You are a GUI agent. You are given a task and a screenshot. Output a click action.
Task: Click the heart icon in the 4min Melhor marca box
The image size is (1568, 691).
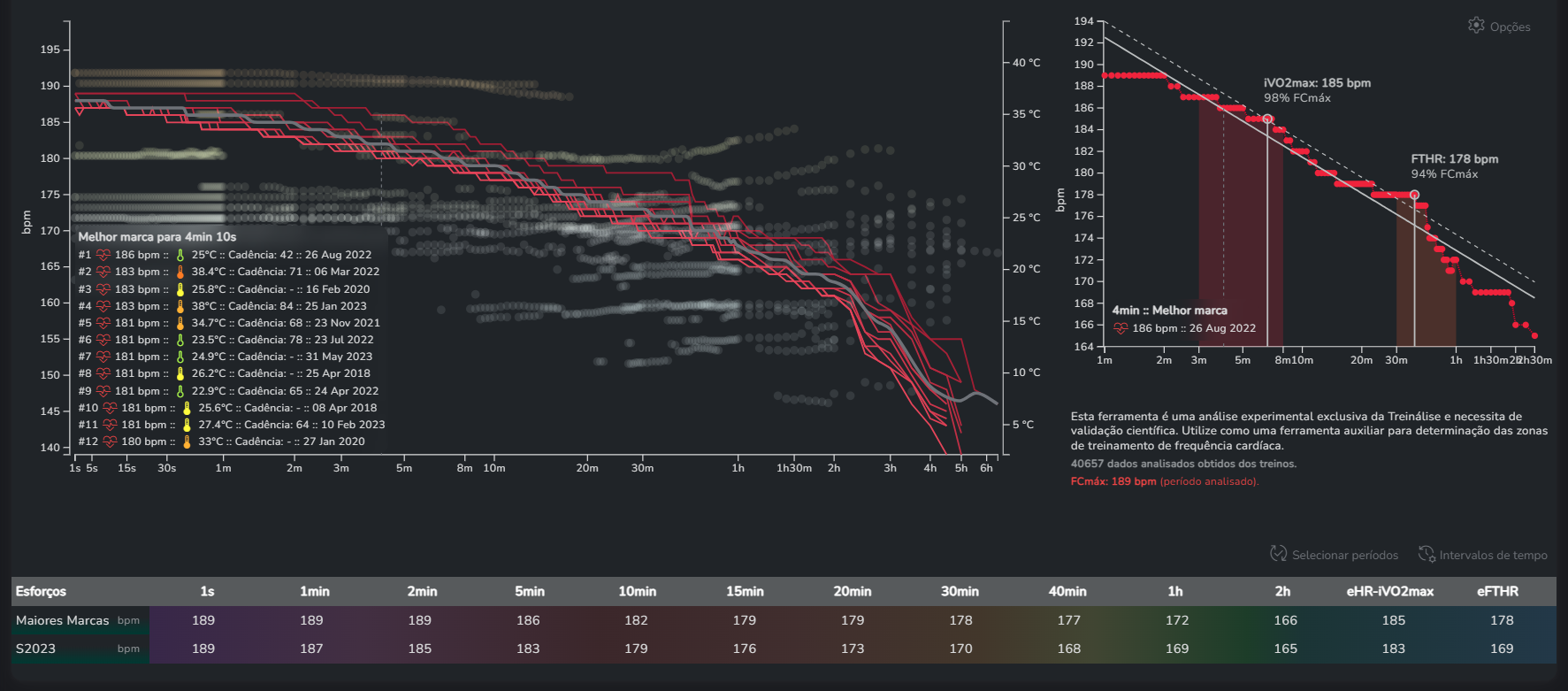pos(1121,328)
